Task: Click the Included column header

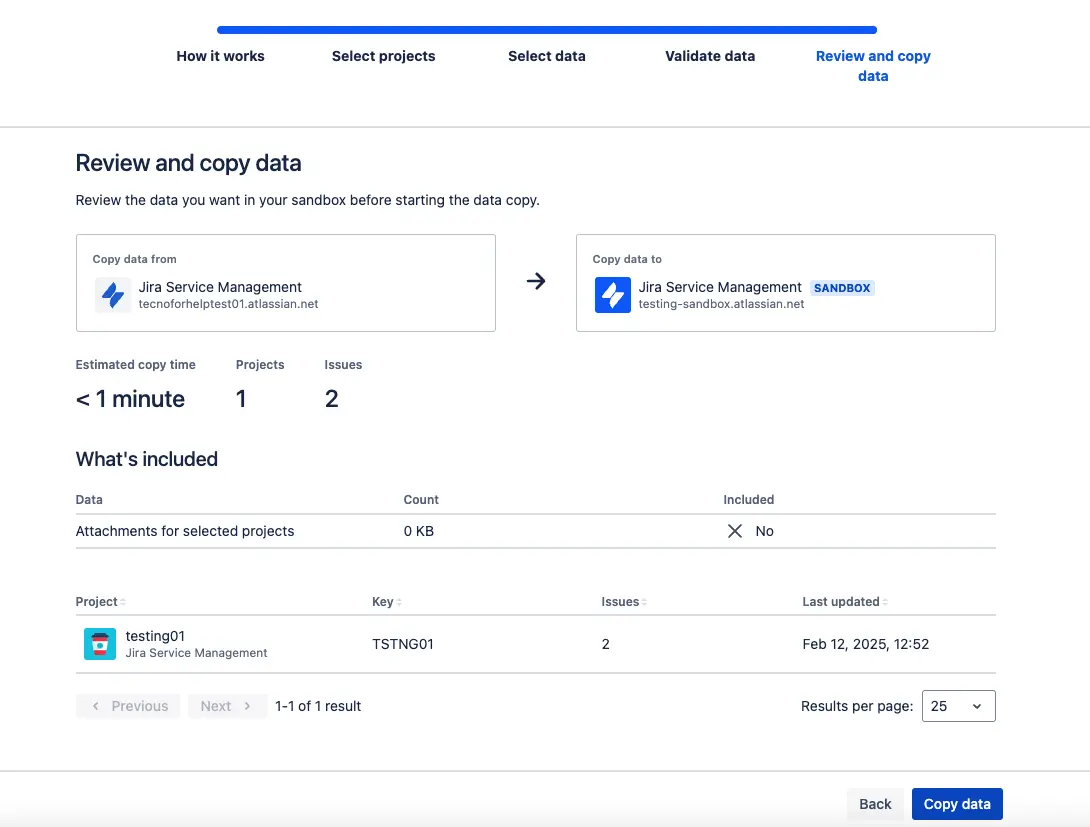Action: click(749, 500)
